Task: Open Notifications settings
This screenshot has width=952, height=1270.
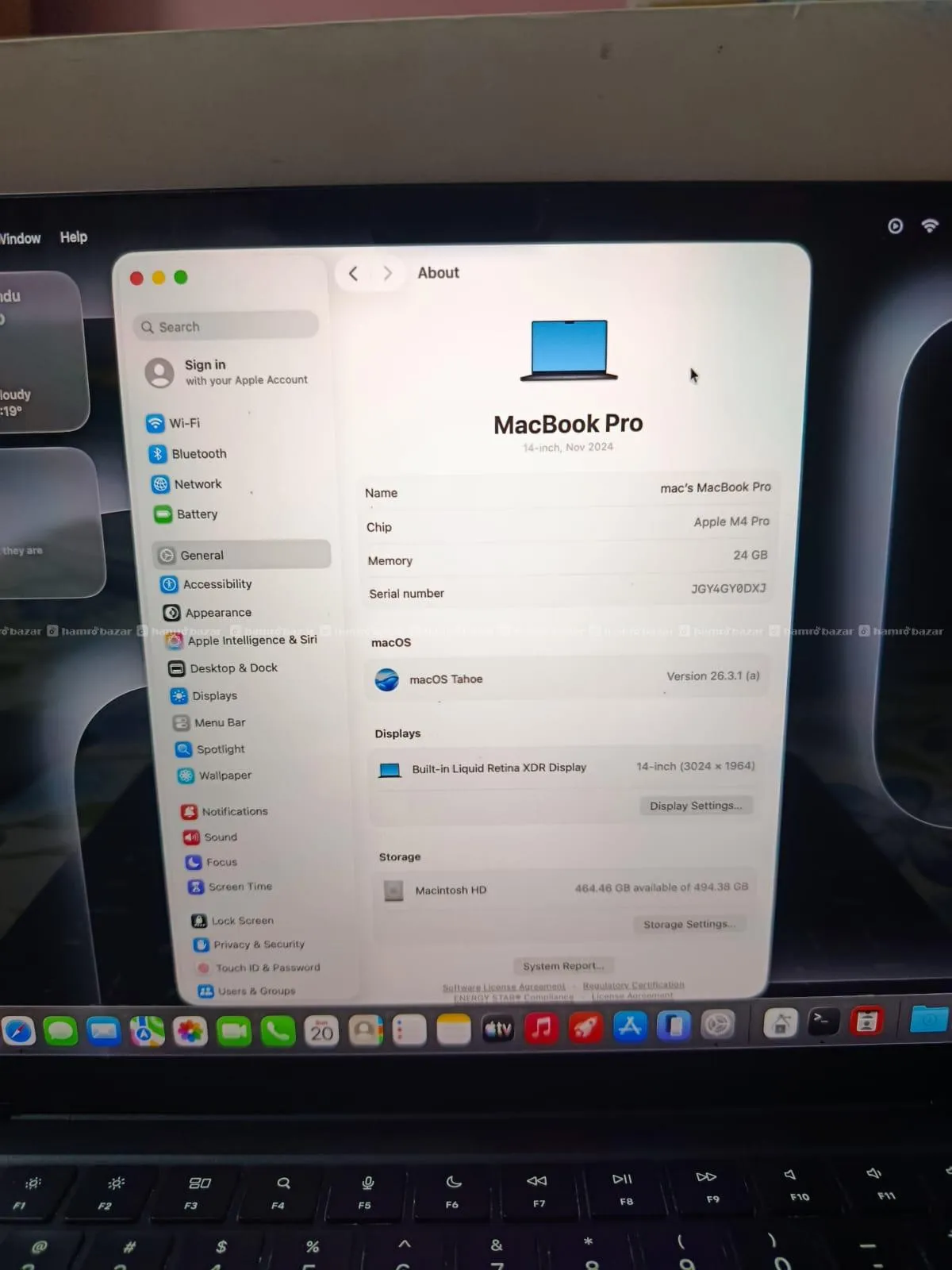Action: 225,811
